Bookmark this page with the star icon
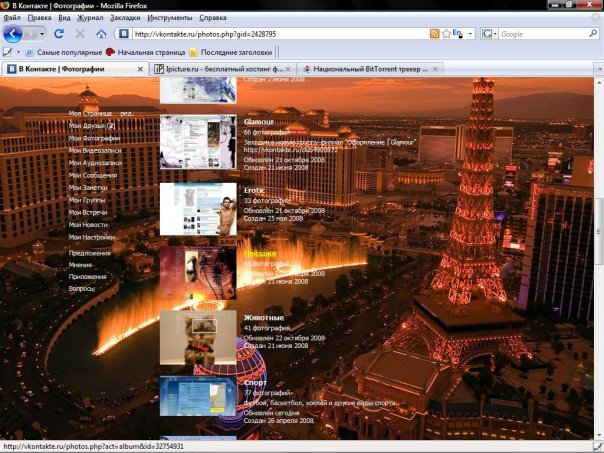 click(x=446, y=34)
